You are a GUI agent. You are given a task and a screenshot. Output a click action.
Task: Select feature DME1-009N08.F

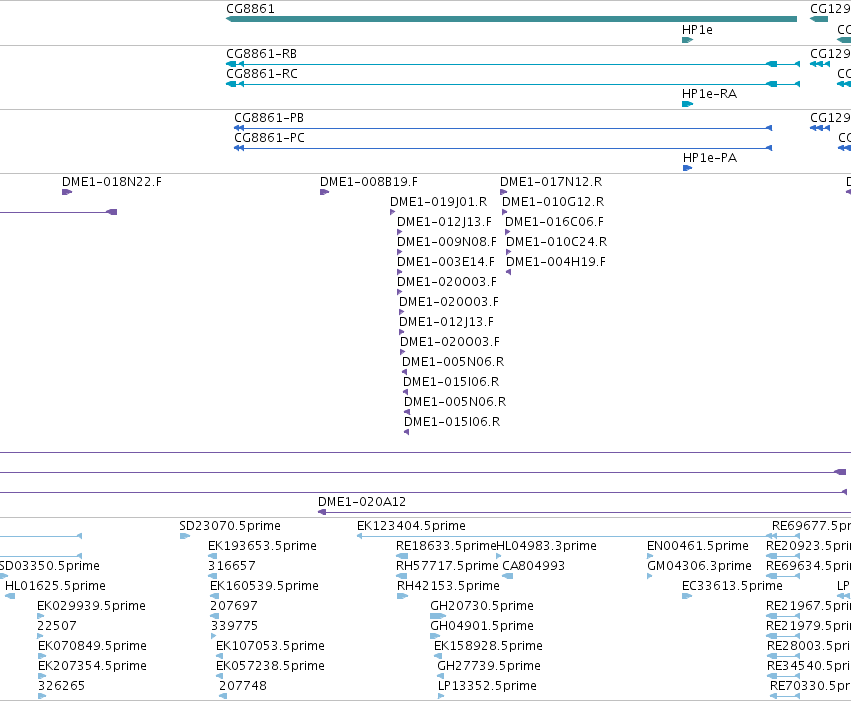point(447,242)
